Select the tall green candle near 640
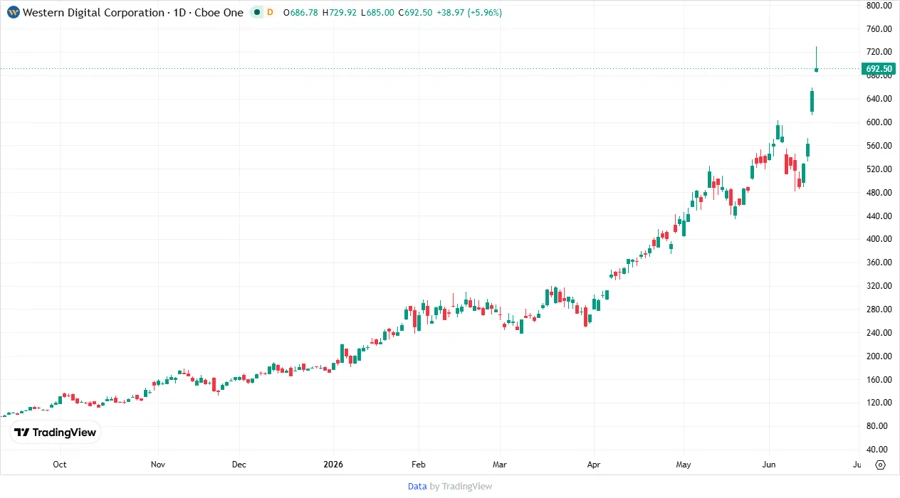 tap(812, 102)
